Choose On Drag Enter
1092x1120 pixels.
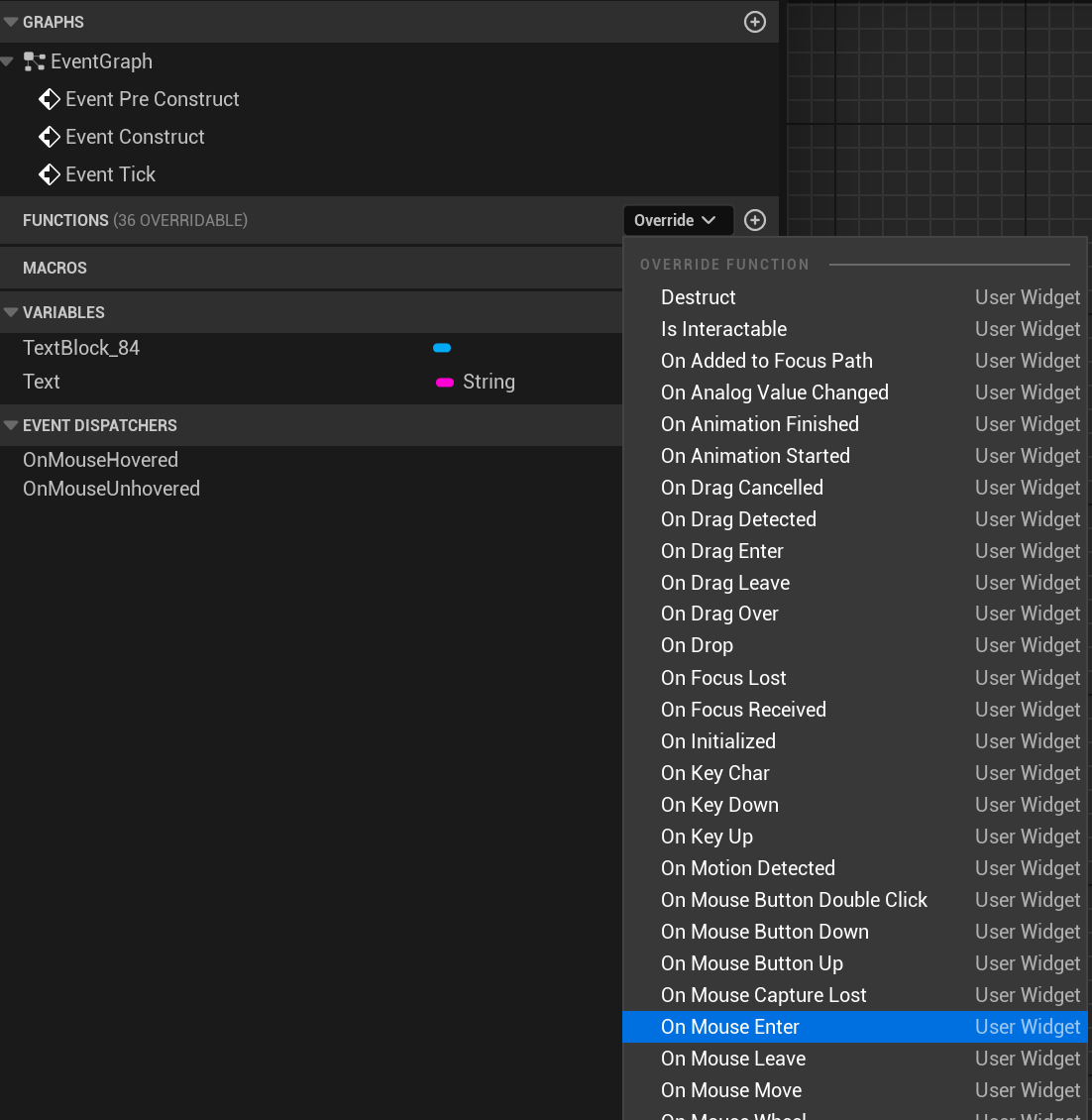pyautogui.click(x=855, y=551)
